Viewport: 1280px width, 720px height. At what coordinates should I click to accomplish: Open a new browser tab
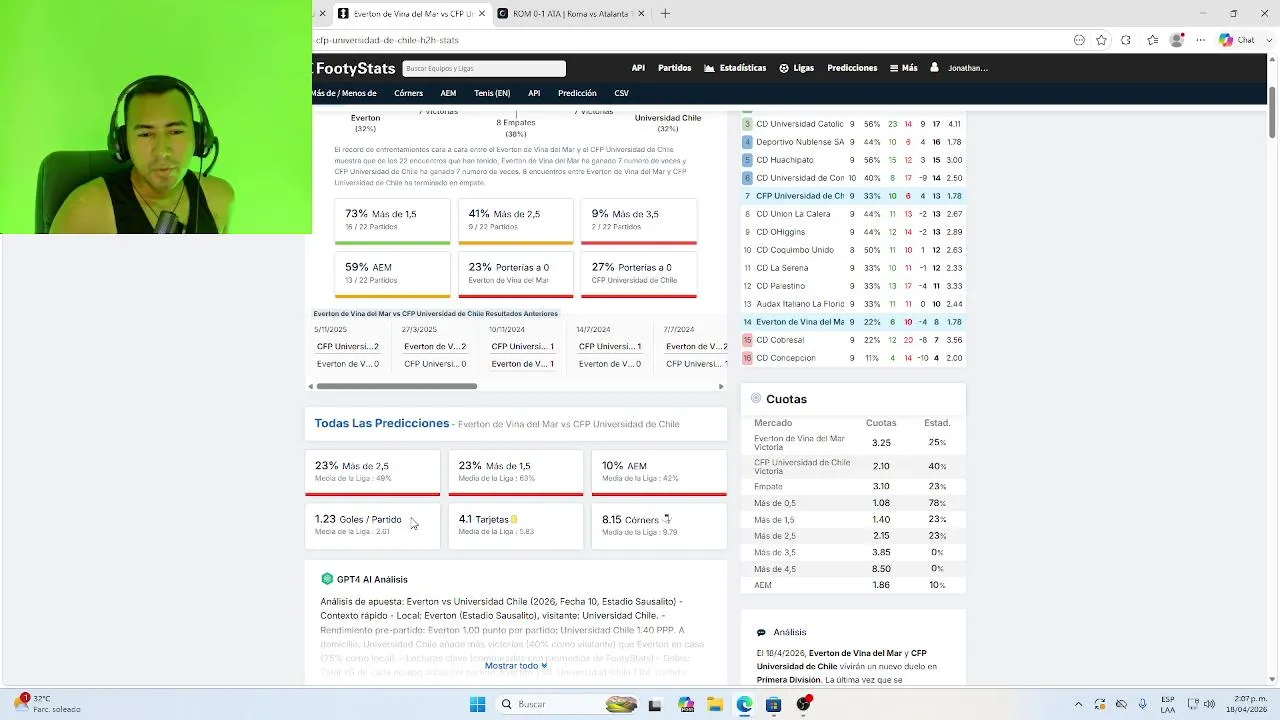[x=665, y=14]
